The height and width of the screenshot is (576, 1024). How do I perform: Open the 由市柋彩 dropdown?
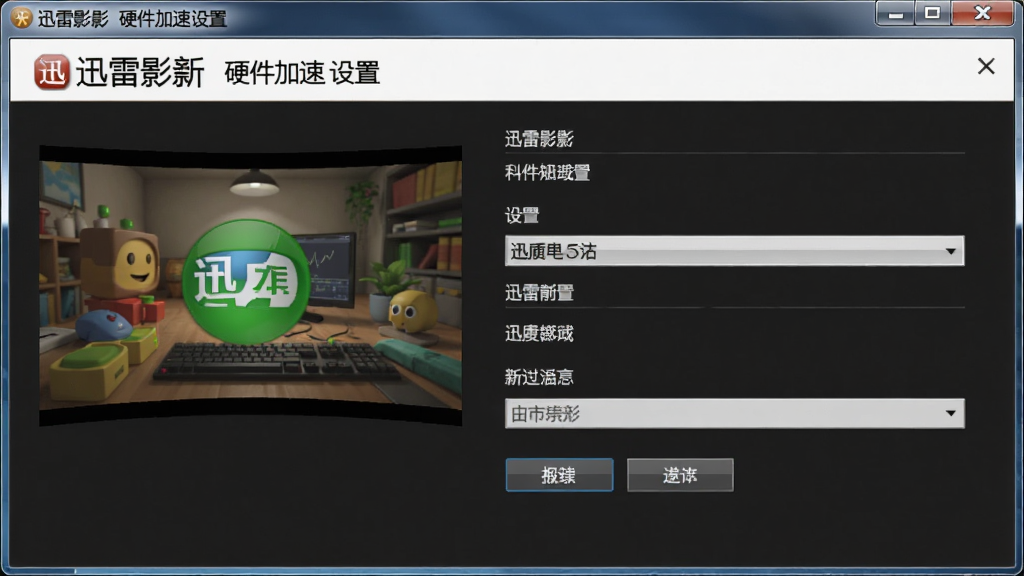pyautogui.click(x=734, y=413)
